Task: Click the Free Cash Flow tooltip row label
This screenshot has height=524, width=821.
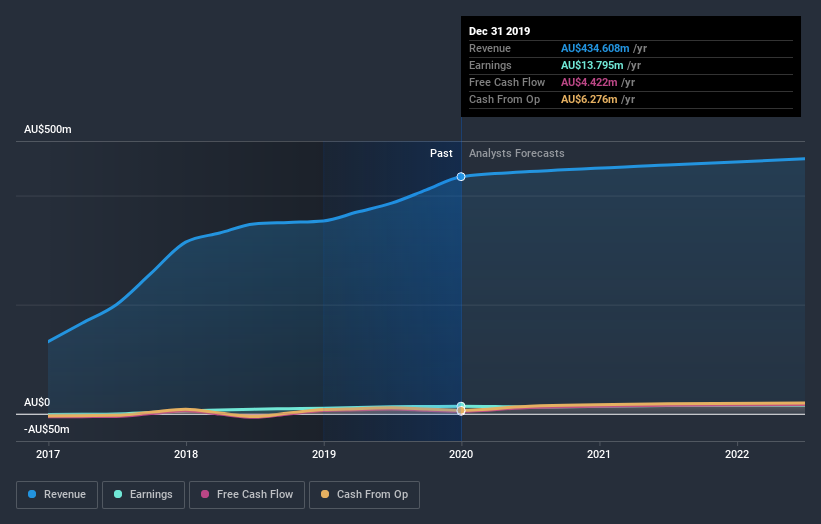Action: pos(507,82)
